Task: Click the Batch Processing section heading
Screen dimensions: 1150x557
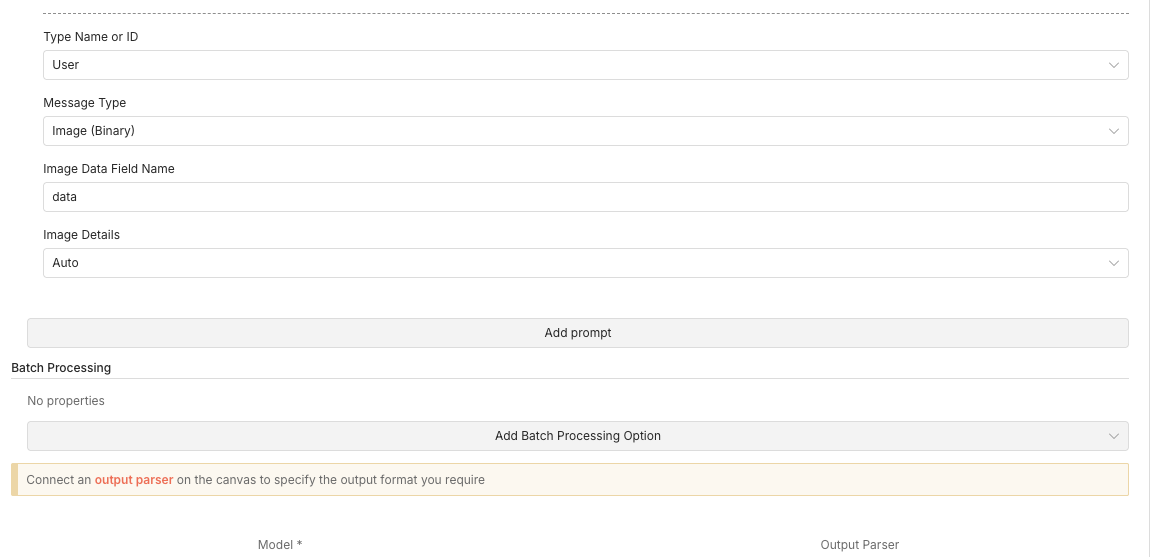Action: click(x=61, y=368)
